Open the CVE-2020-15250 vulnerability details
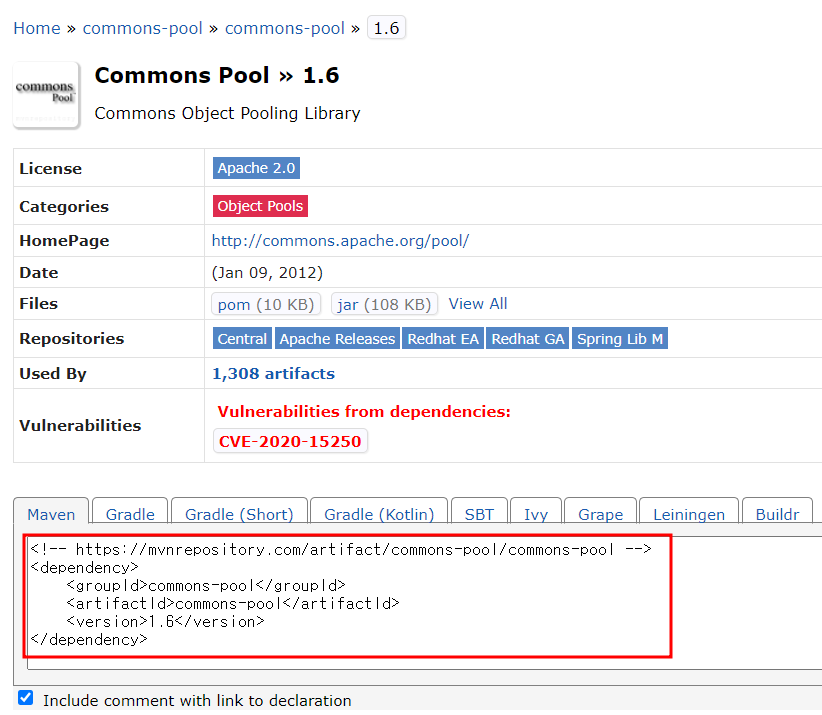 coord(290,440)
